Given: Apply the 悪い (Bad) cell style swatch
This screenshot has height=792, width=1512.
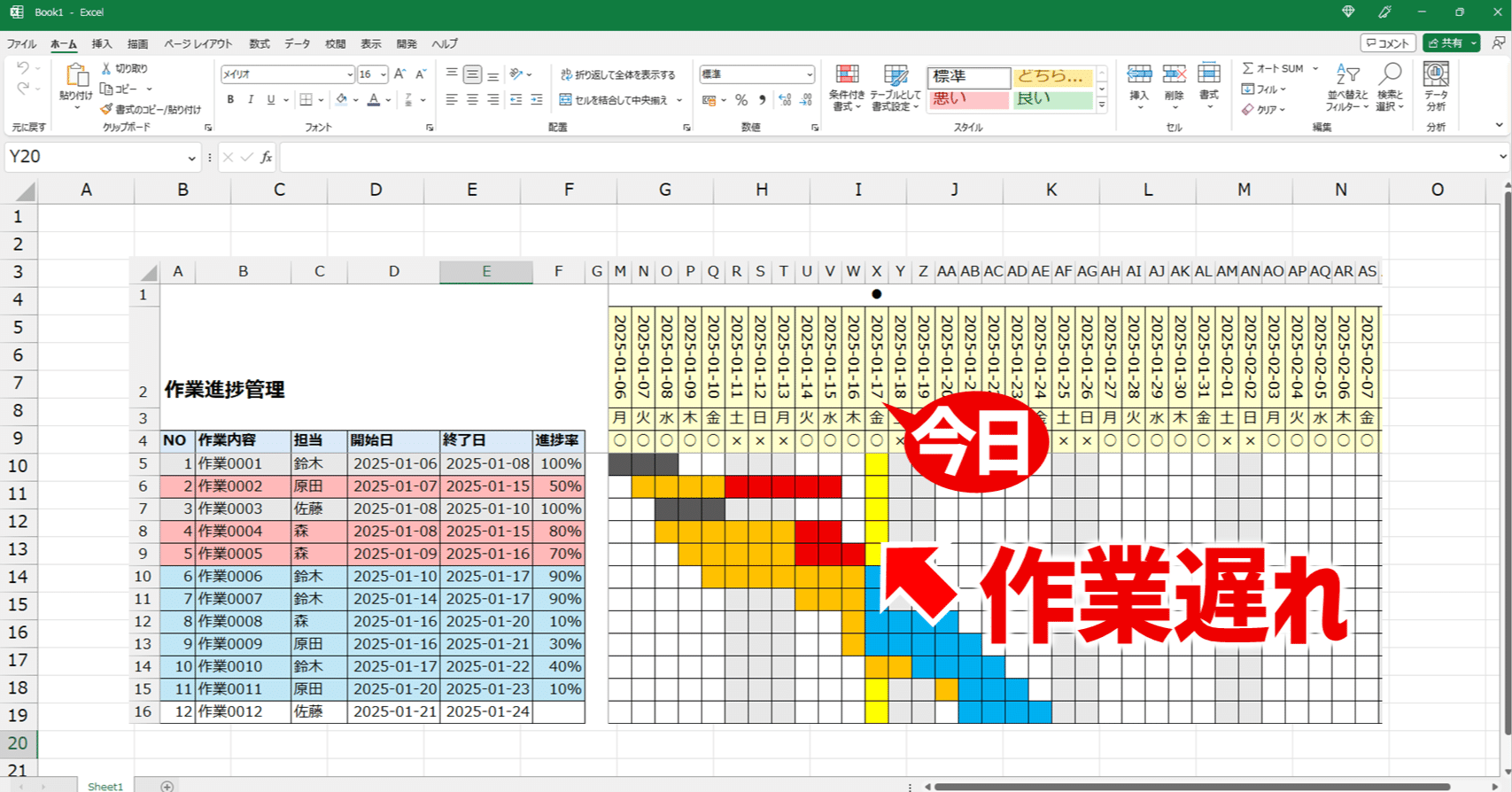Looking at the screenshot, I should 968,99.
